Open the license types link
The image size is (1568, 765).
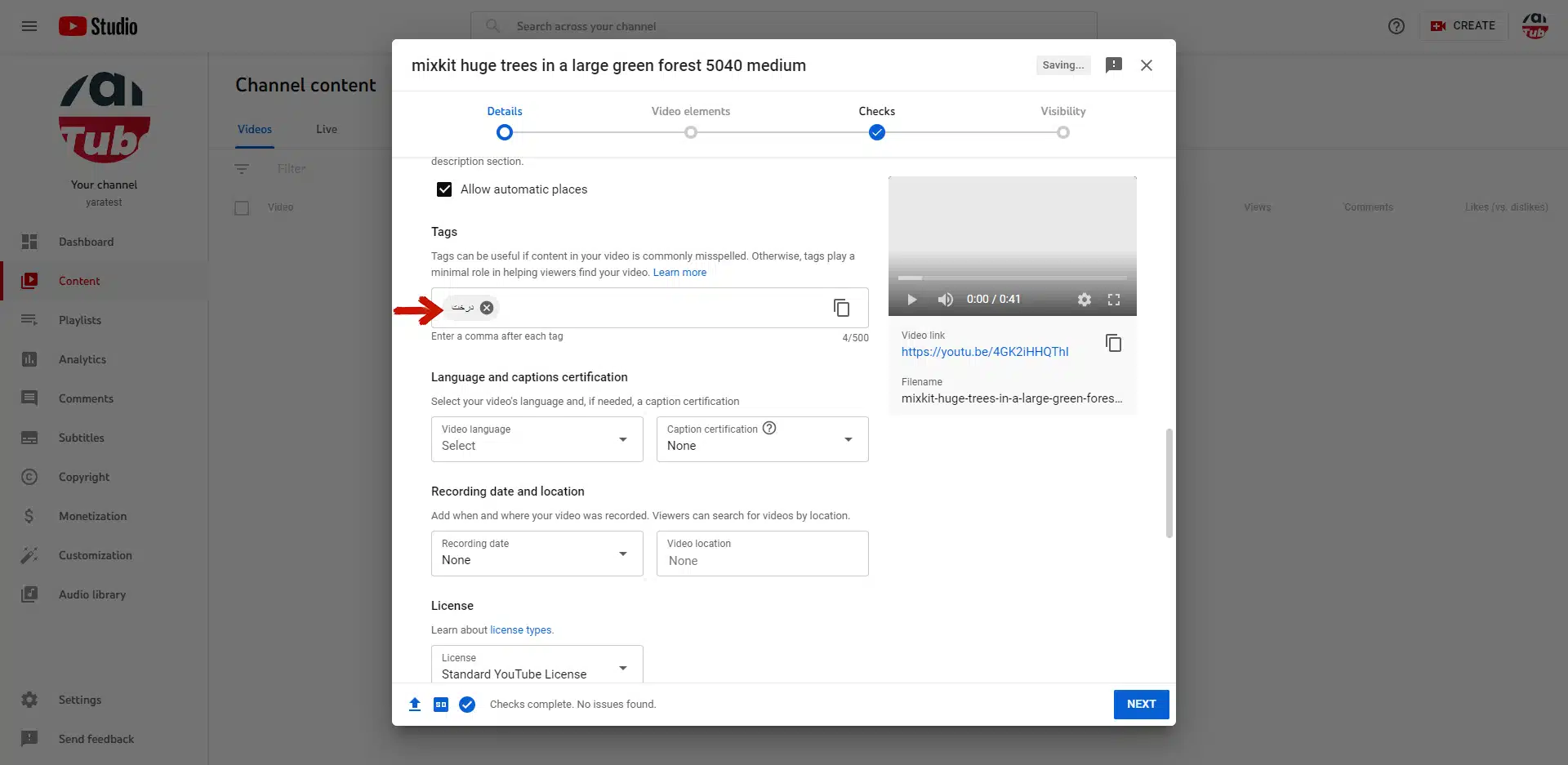pyautogui.click(x=521, y=630)
